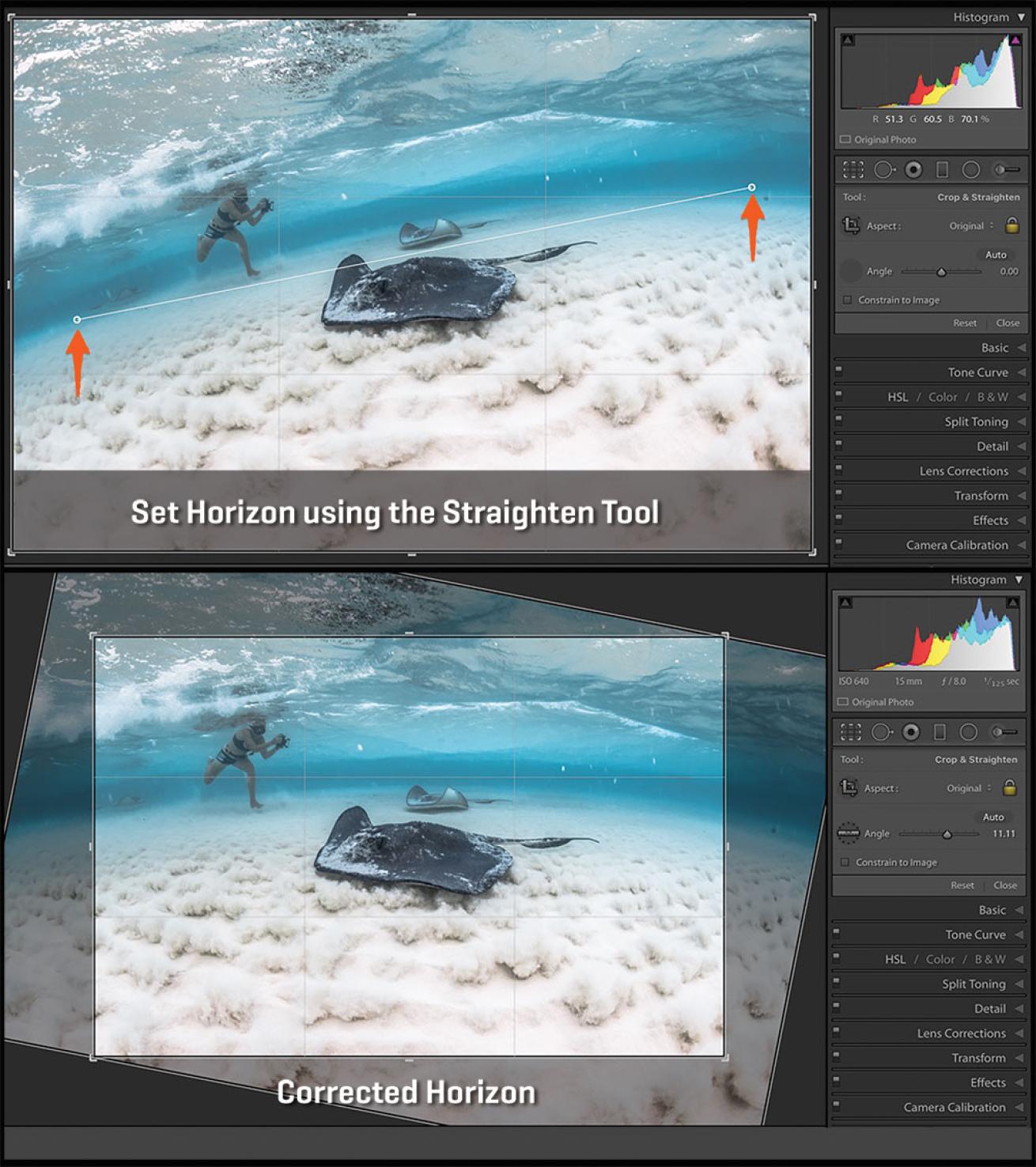This screenshot has width=1036, height=1167.
Task: Expand Lens Corrections panel in Corrected Horizon view
Action: (961, 1033)
